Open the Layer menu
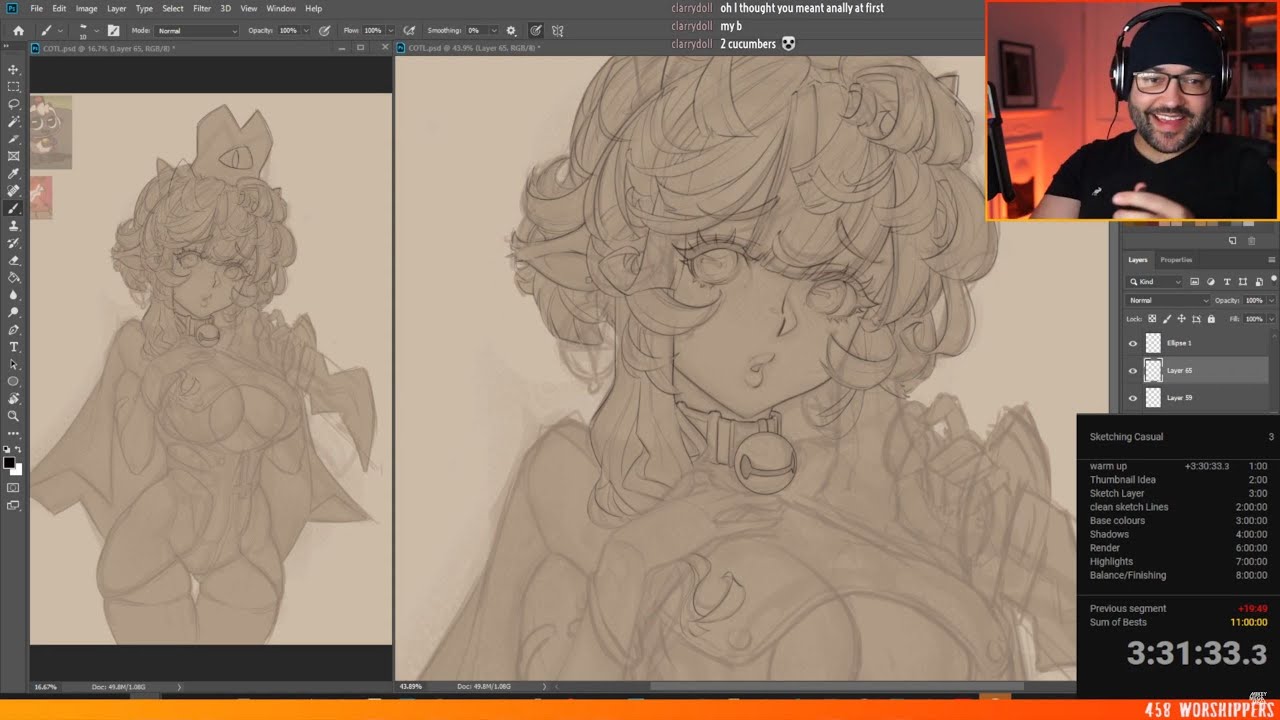This screenshot has height=720, width=1280. [117, 8]
